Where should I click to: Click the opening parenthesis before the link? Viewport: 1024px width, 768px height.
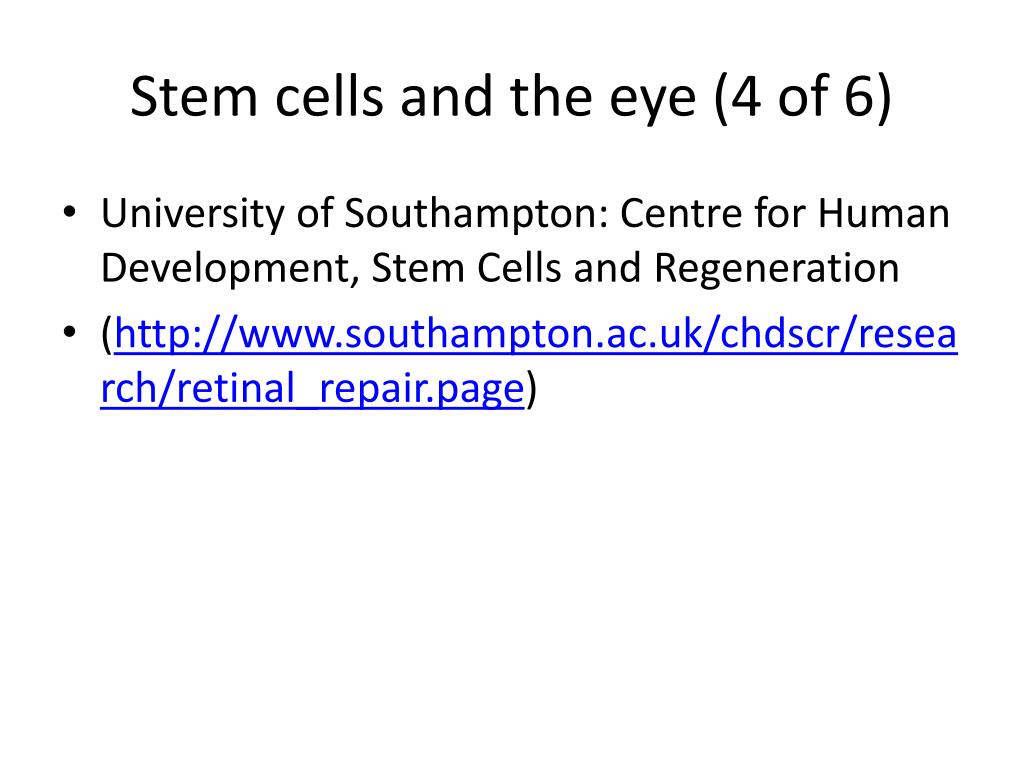coord(107,334)
